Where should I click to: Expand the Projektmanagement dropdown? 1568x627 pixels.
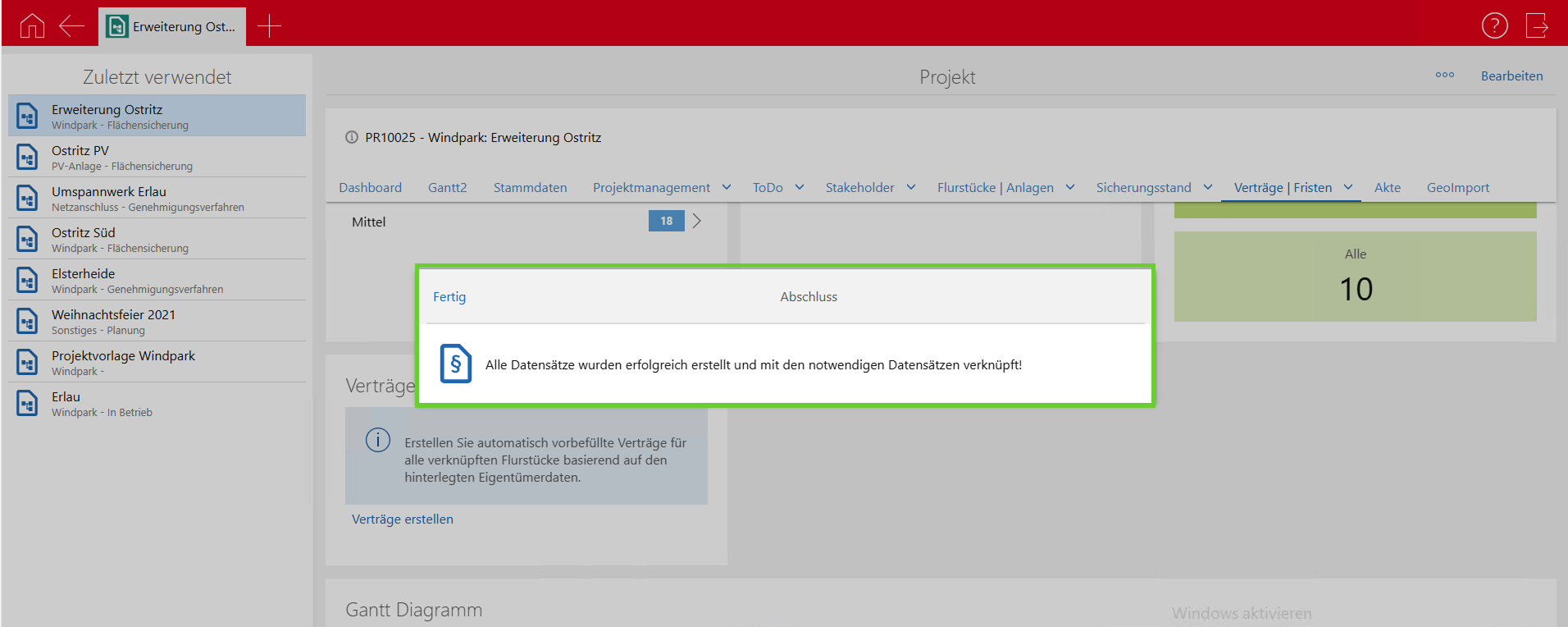(727, 188)
